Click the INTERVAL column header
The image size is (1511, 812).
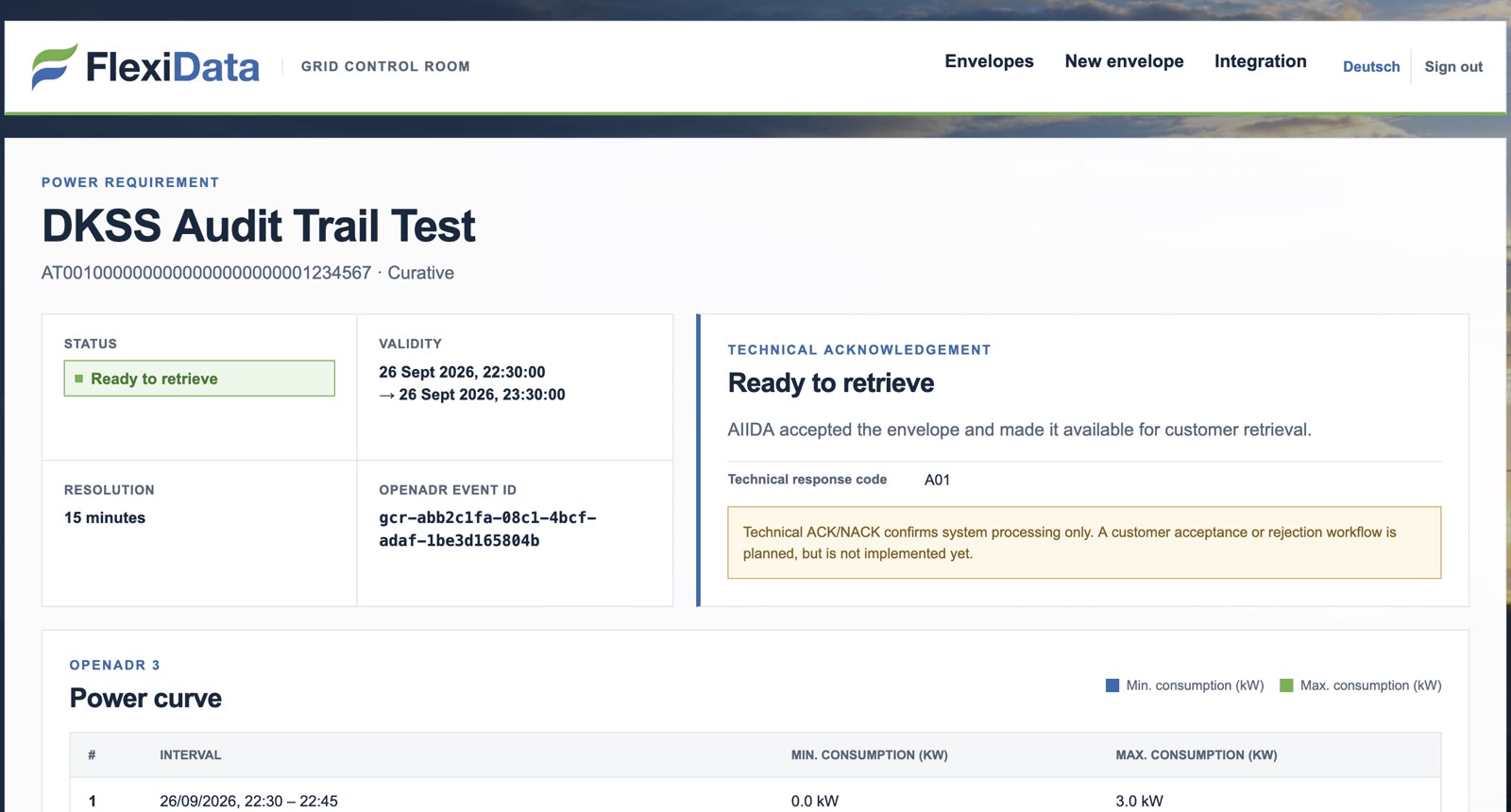pos(190,755)
